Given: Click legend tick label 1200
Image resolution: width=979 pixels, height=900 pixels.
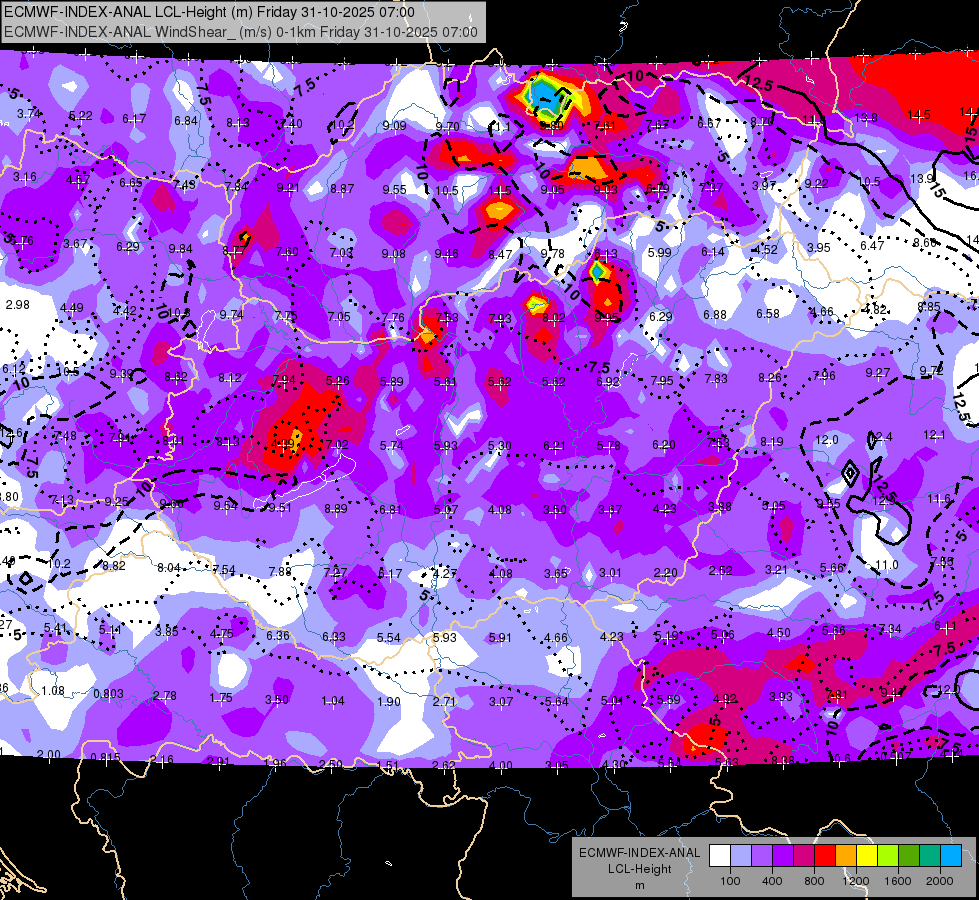Looking at the screenshot, I should tap(856, 881).
